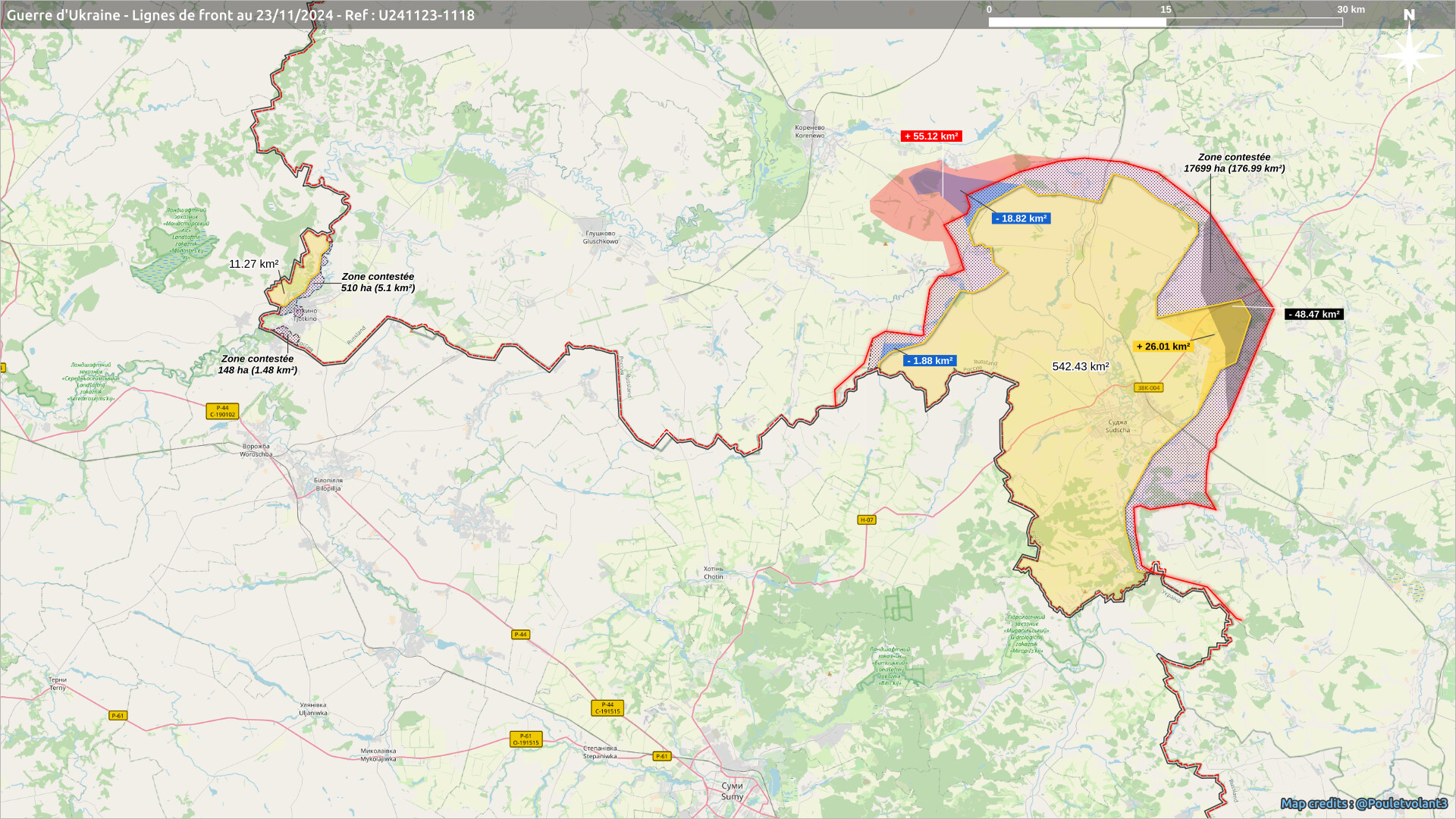1456x819 pixels.
Task: Click the P-61 shield near Stepanivka
Action: click(x=662, y=756)
